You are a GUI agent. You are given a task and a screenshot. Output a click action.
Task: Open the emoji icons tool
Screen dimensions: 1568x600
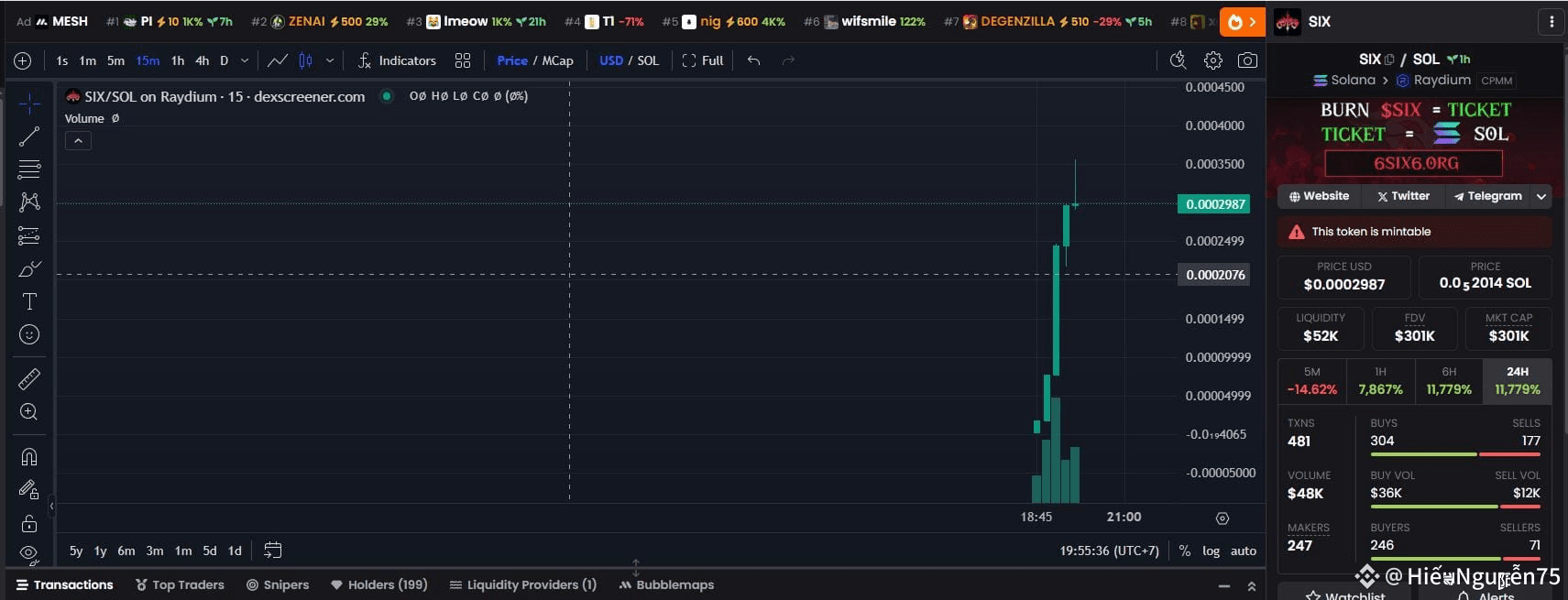[29, 334]
